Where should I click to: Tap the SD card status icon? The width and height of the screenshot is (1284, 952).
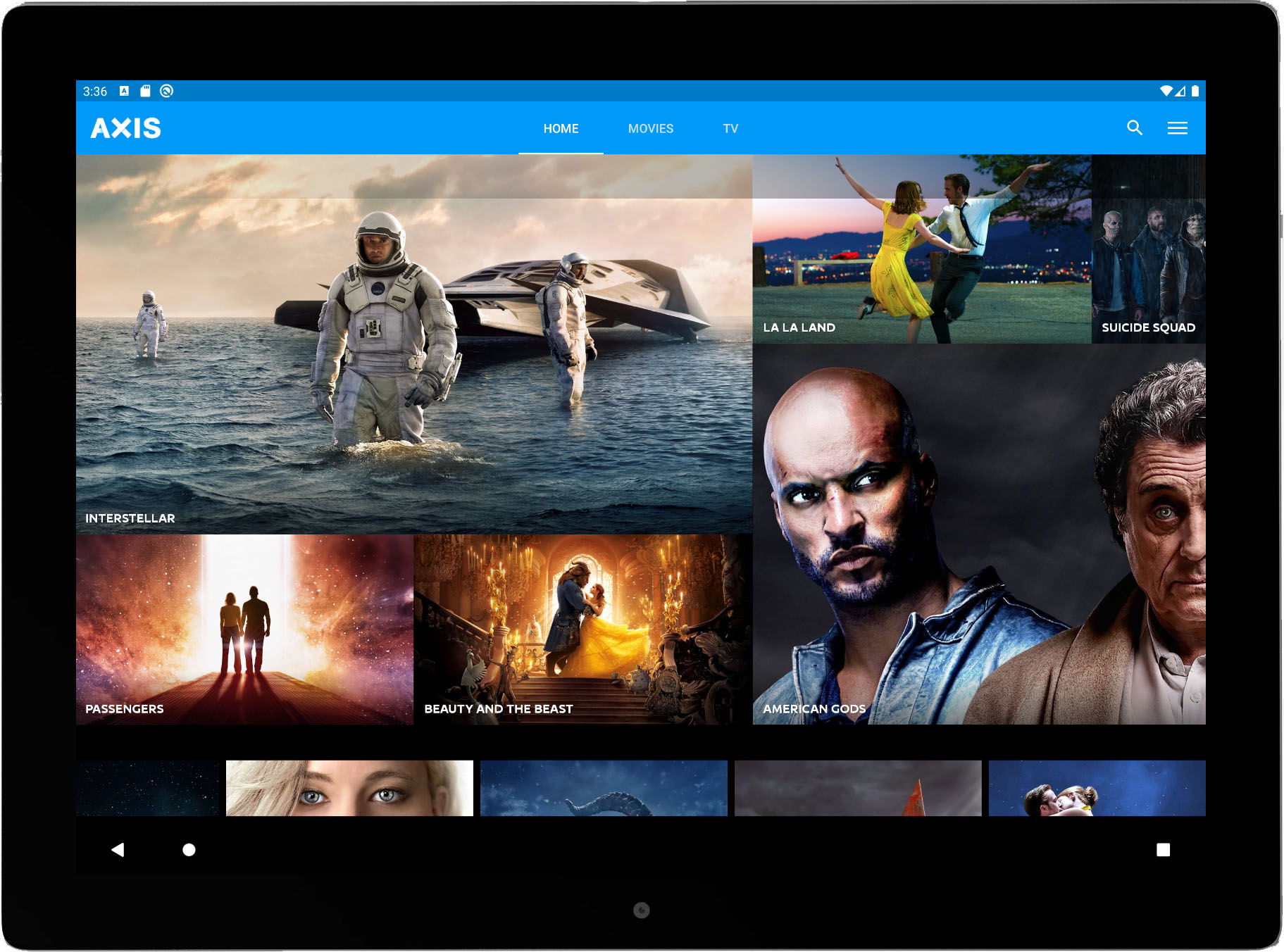145,91
